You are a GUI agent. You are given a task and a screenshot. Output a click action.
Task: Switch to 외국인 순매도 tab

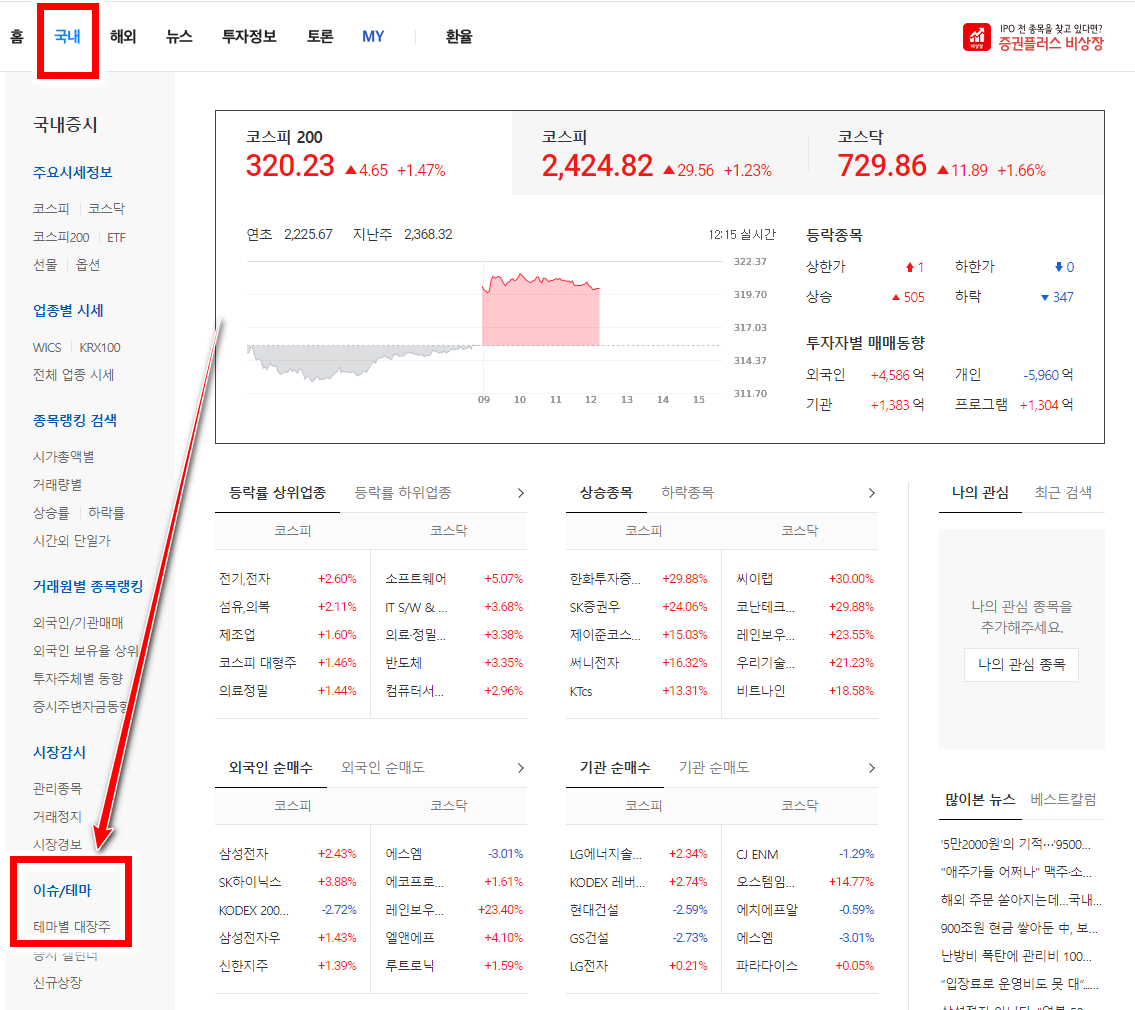[x=383, y=767]
